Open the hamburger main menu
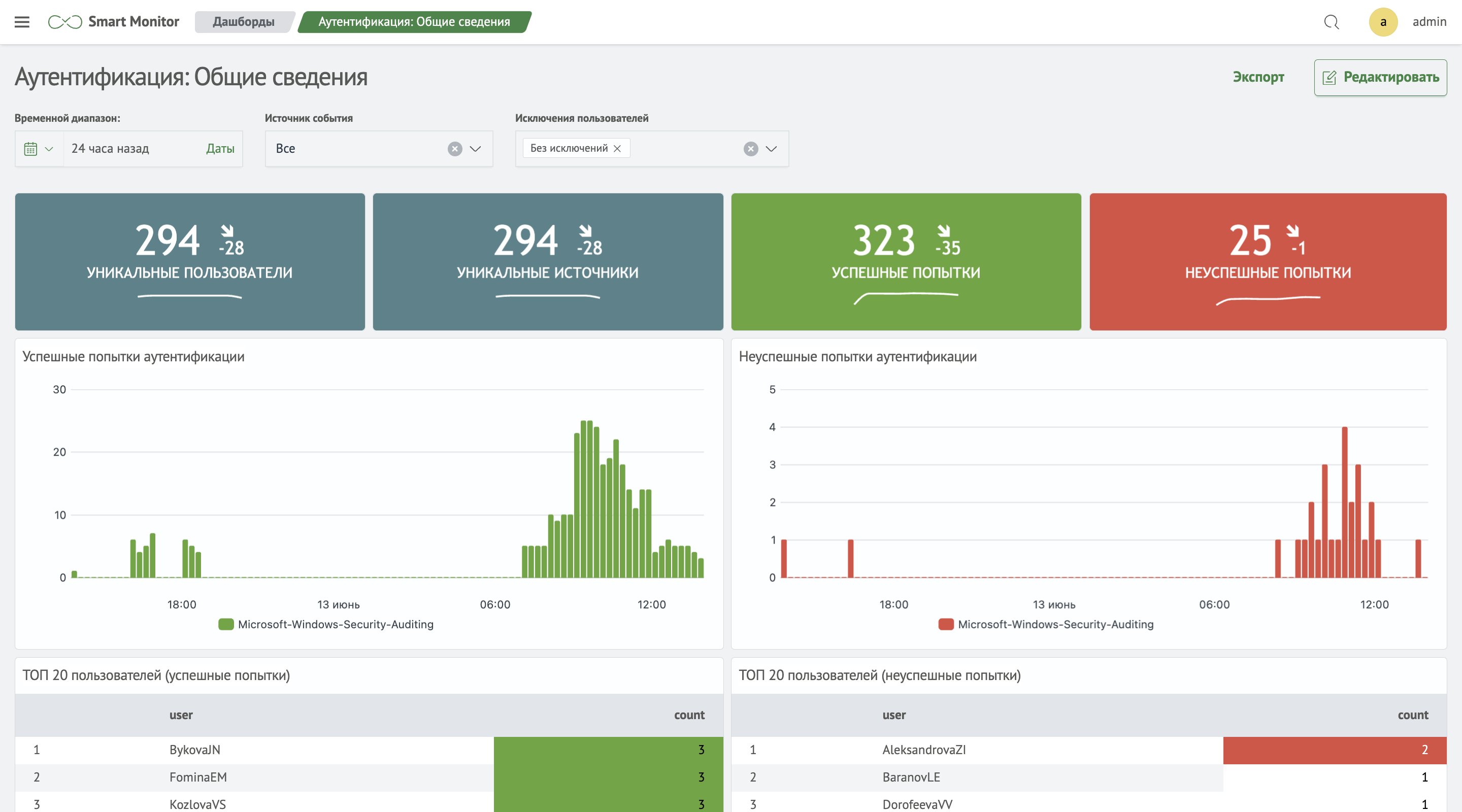The image size is (1462, 812). coord(21,21)
